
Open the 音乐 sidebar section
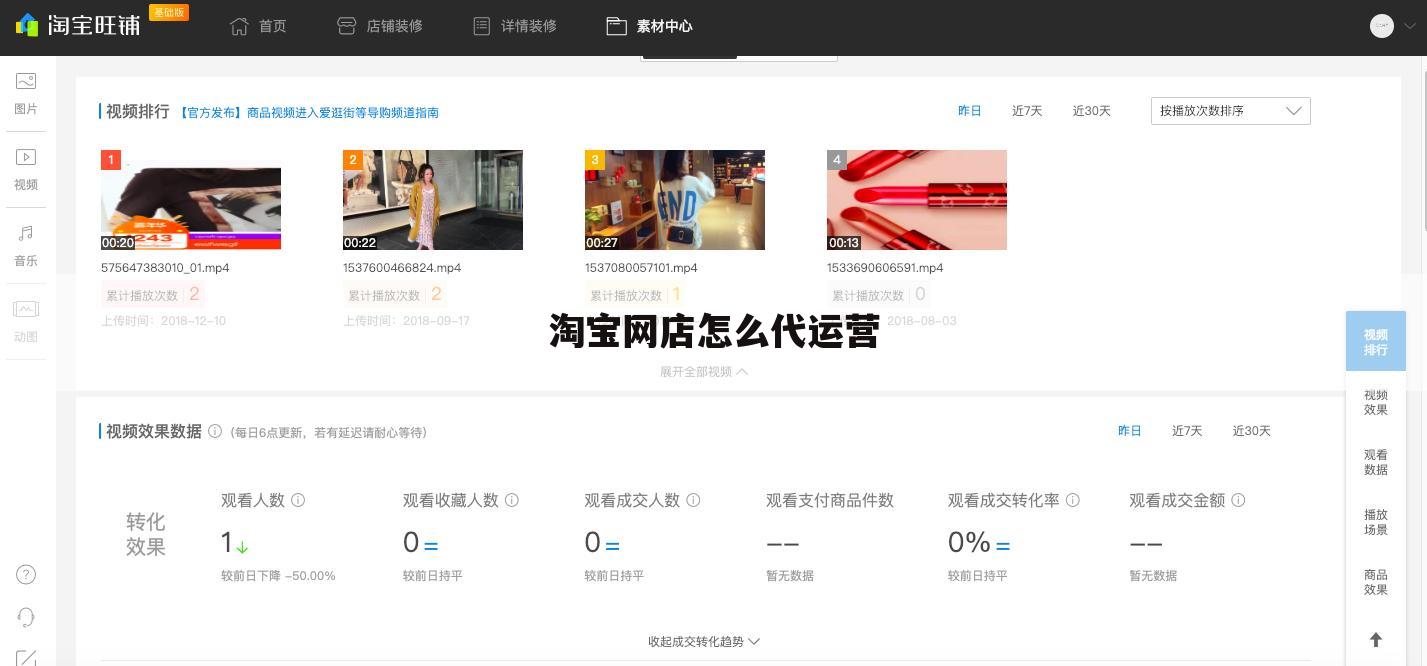coord(26,246)
